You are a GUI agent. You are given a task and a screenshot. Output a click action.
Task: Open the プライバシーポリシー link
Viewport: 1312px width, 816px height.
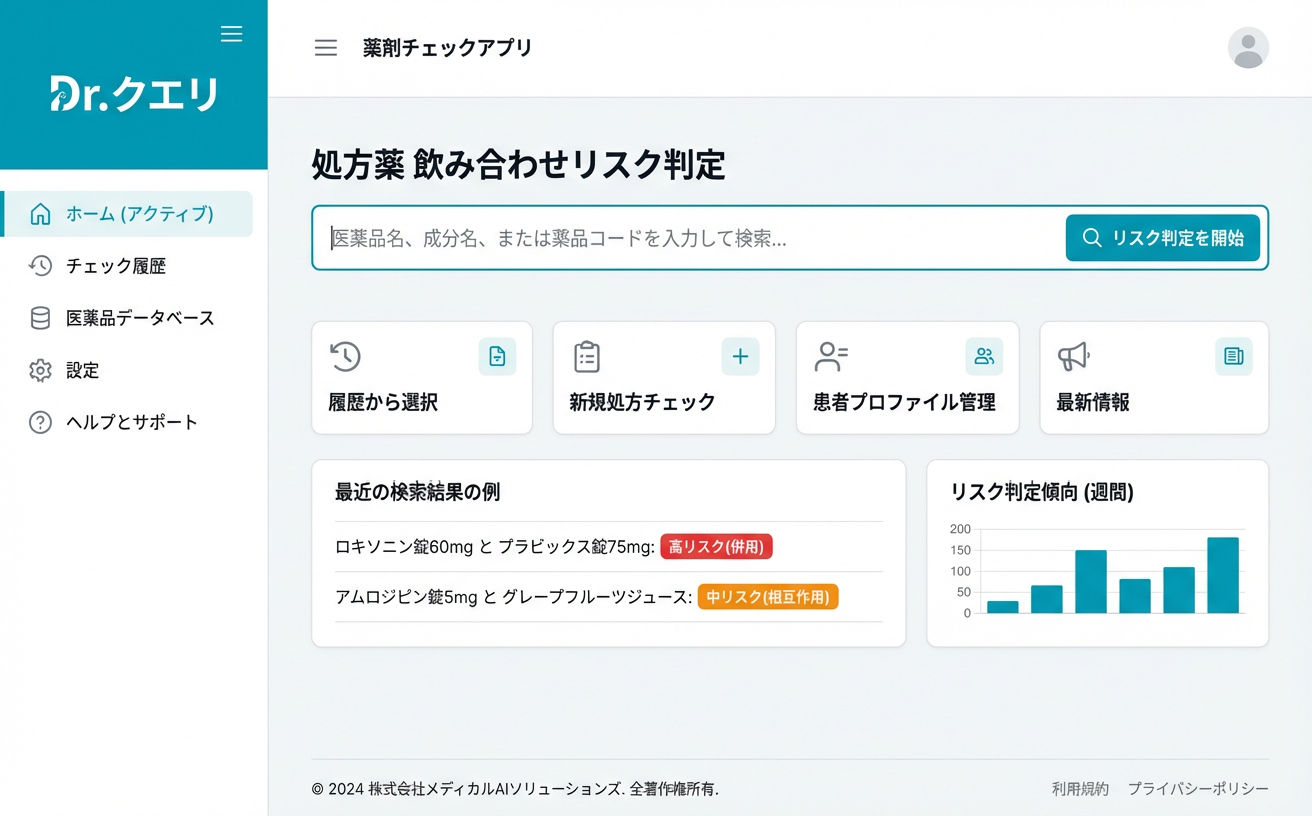point(1196,788)
